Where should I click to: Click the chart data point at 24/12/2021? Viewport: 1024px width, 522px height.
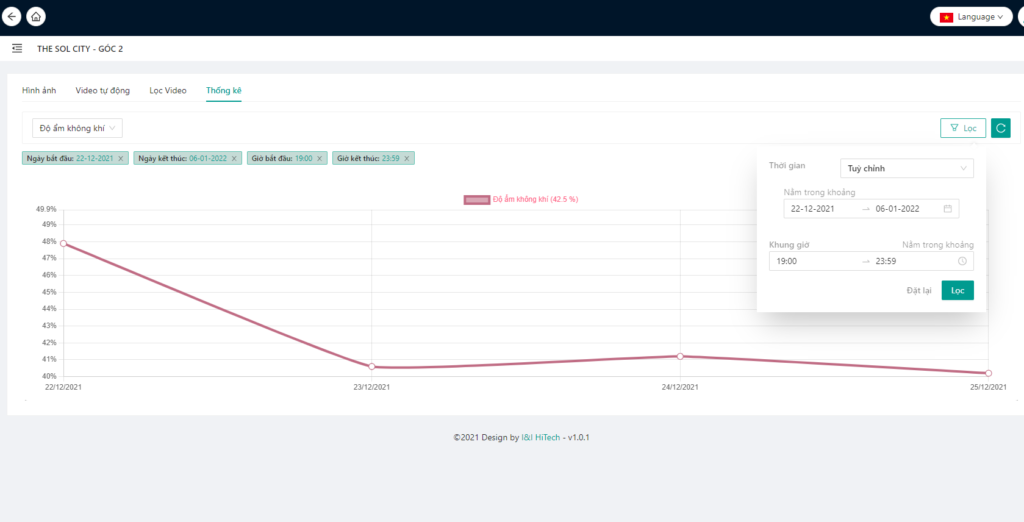(680, 356)
